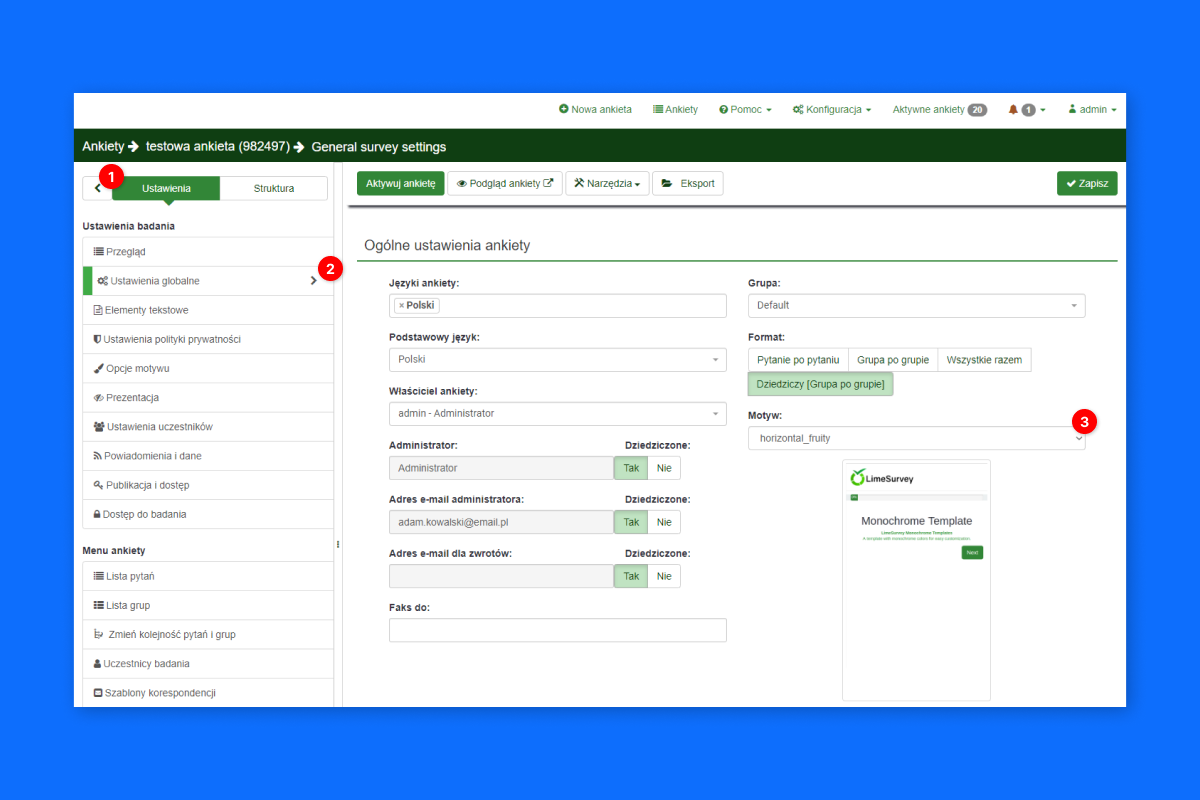This screenshot has width=1200, height=800.
Task: Switch to the Struktura tab
Action: tap(273, 188)
